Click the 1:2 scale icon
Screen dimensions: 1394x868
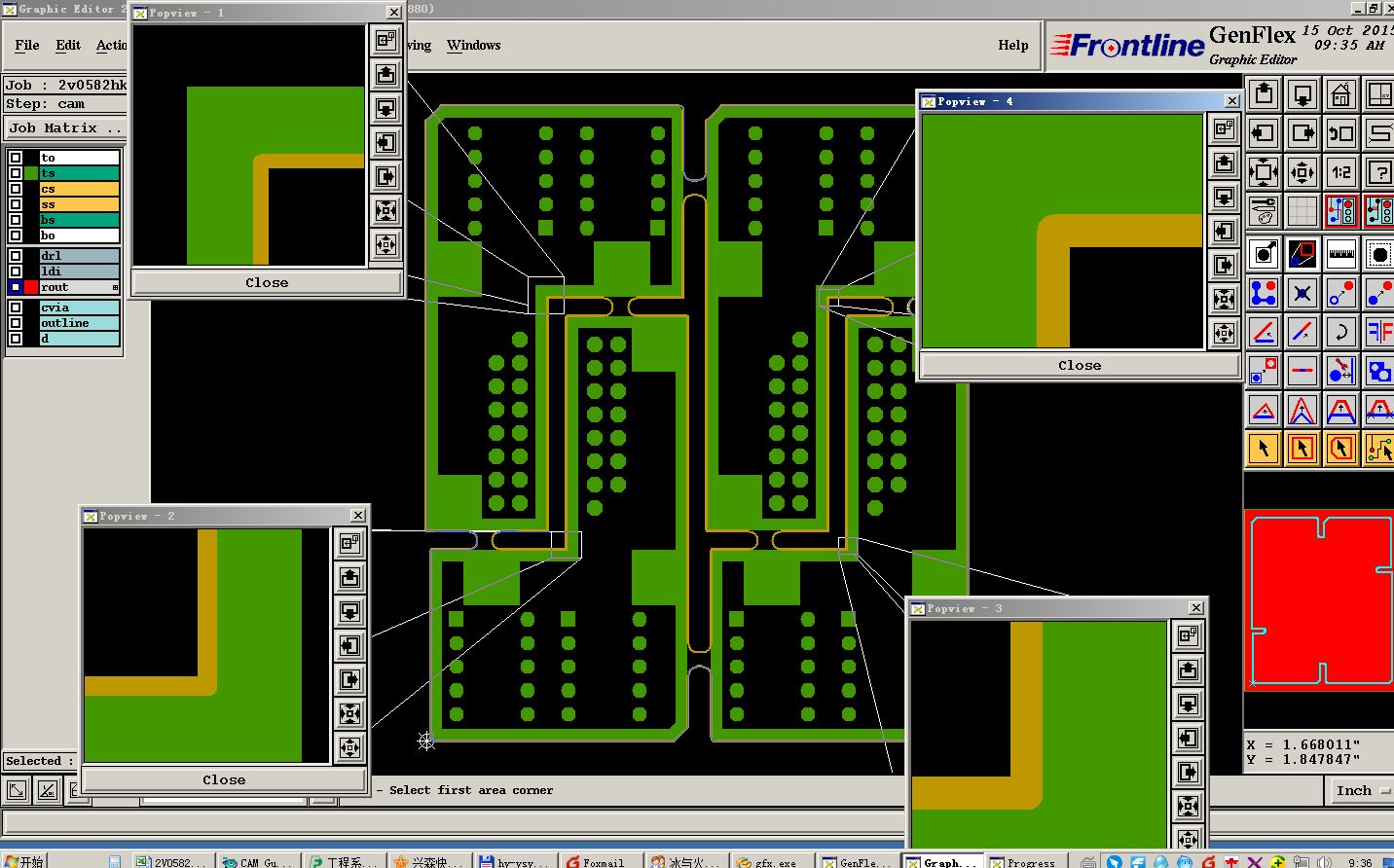click(x=1341, y=172)
